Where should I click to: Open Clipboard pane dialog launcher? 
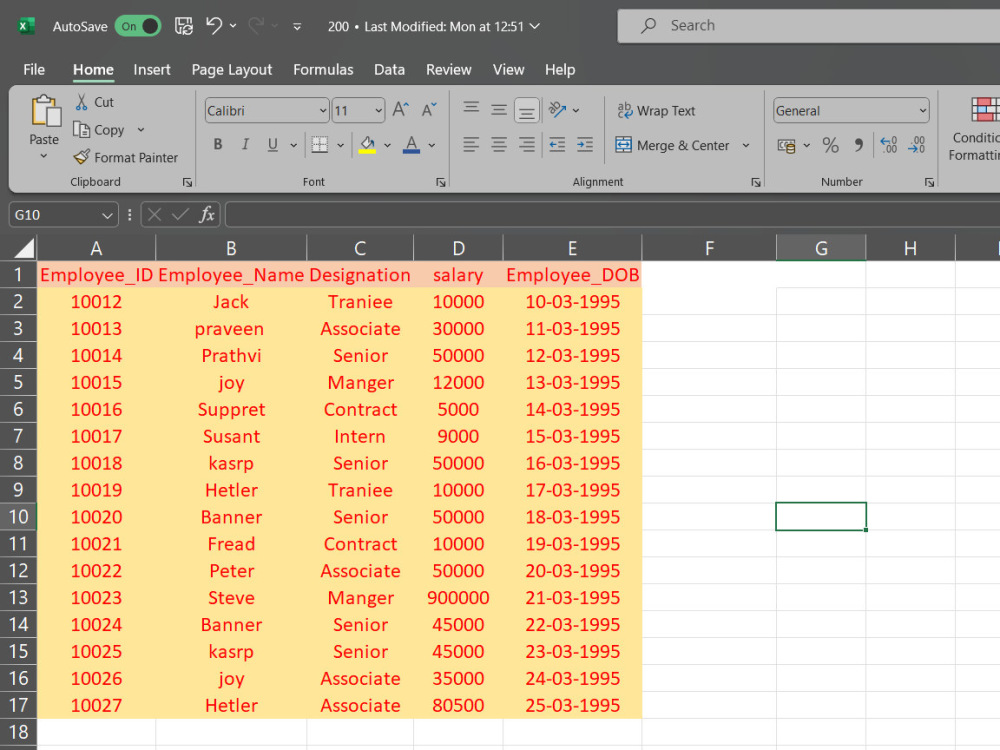[x=188, y=182]
